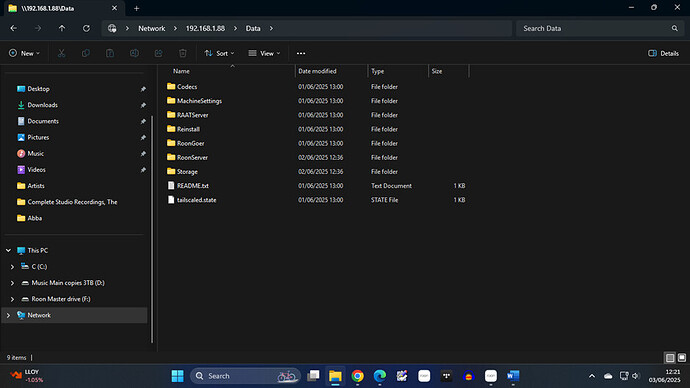690x388 pixels.
Task: Open the See more ellipsis menu
Action: [x=301, y=53]
